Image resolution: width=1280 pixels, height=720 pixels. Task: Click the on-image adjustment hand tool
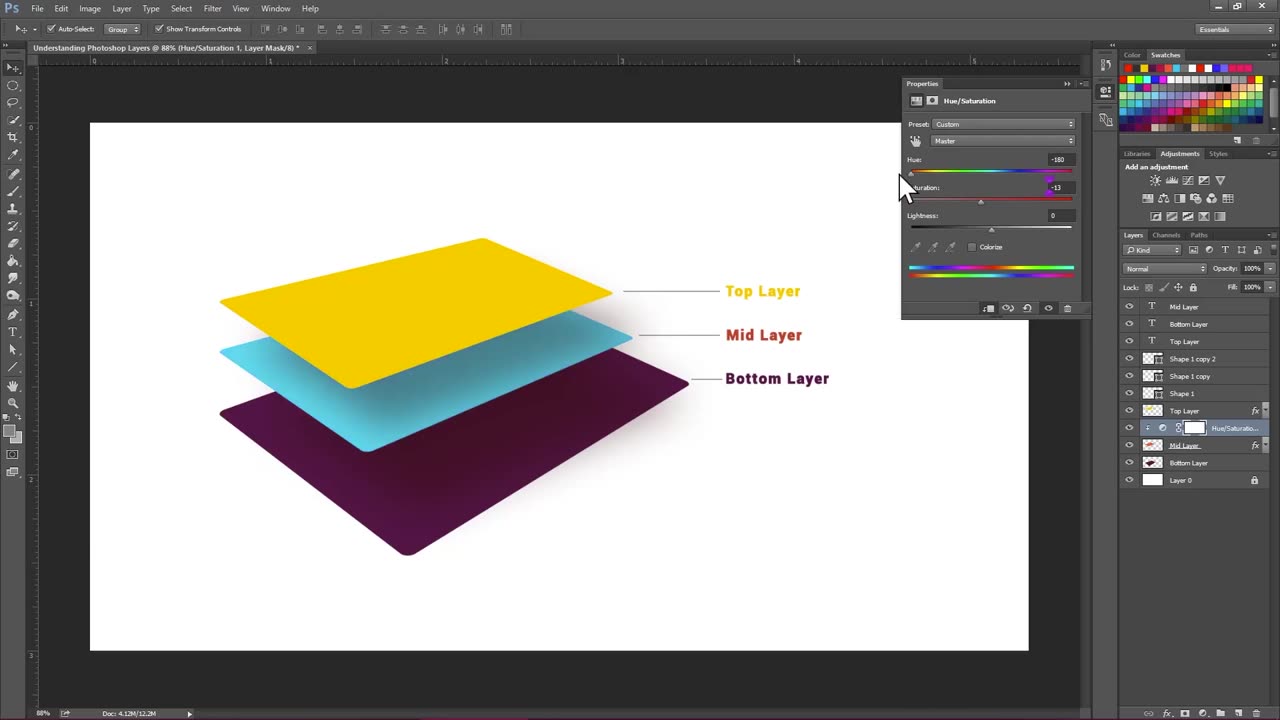click(x=915, y=141)
